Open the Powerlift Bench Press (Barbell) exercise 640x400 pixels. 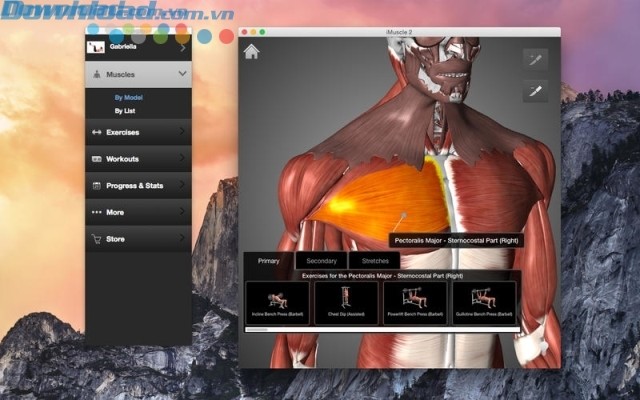coord(415,303)
